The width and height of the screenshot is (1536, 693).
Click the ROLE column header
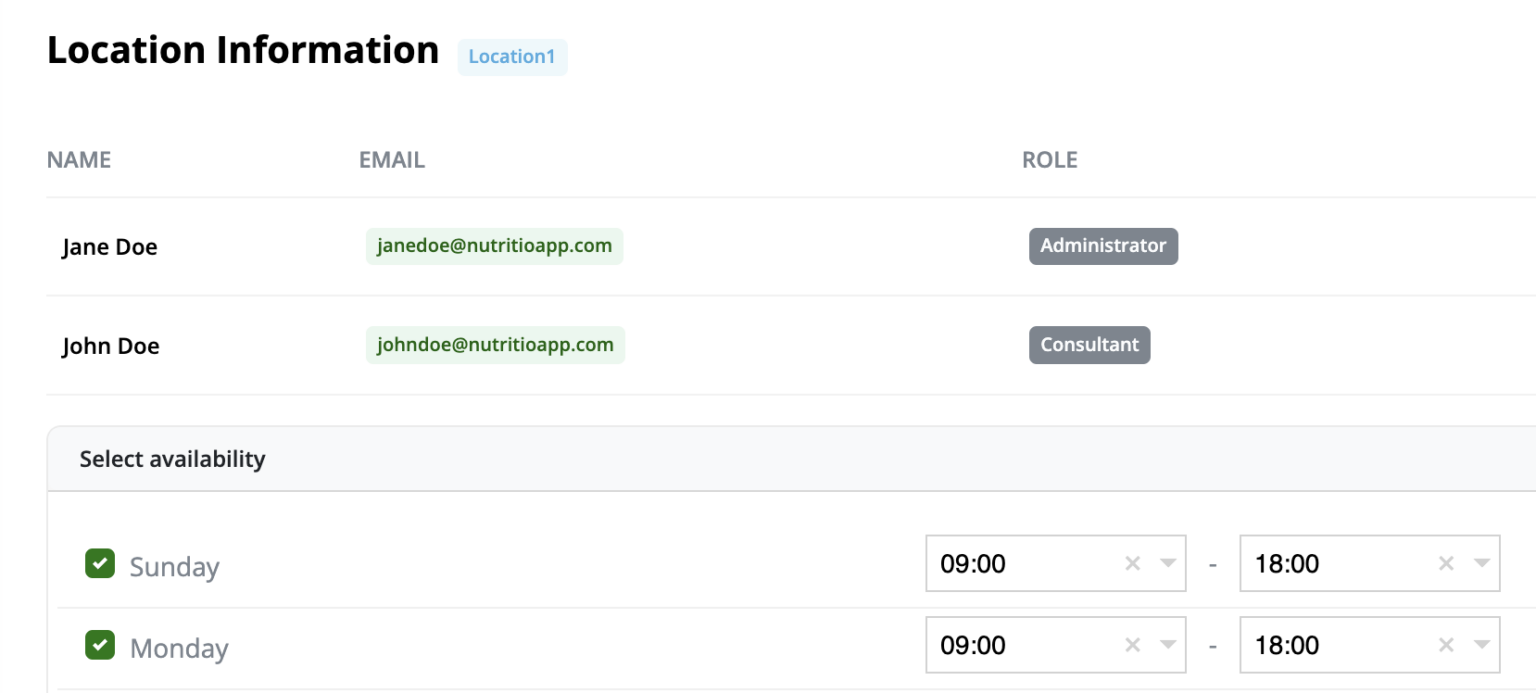click(1050, 159)
